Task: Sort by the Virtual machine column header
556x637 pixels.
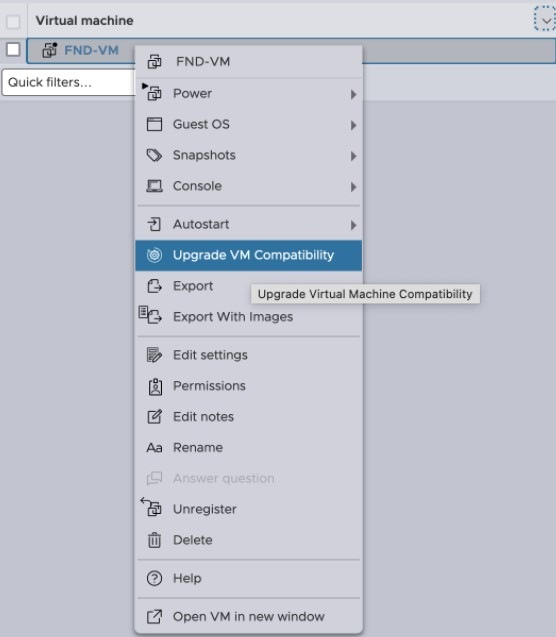Action: coord(84,20)
